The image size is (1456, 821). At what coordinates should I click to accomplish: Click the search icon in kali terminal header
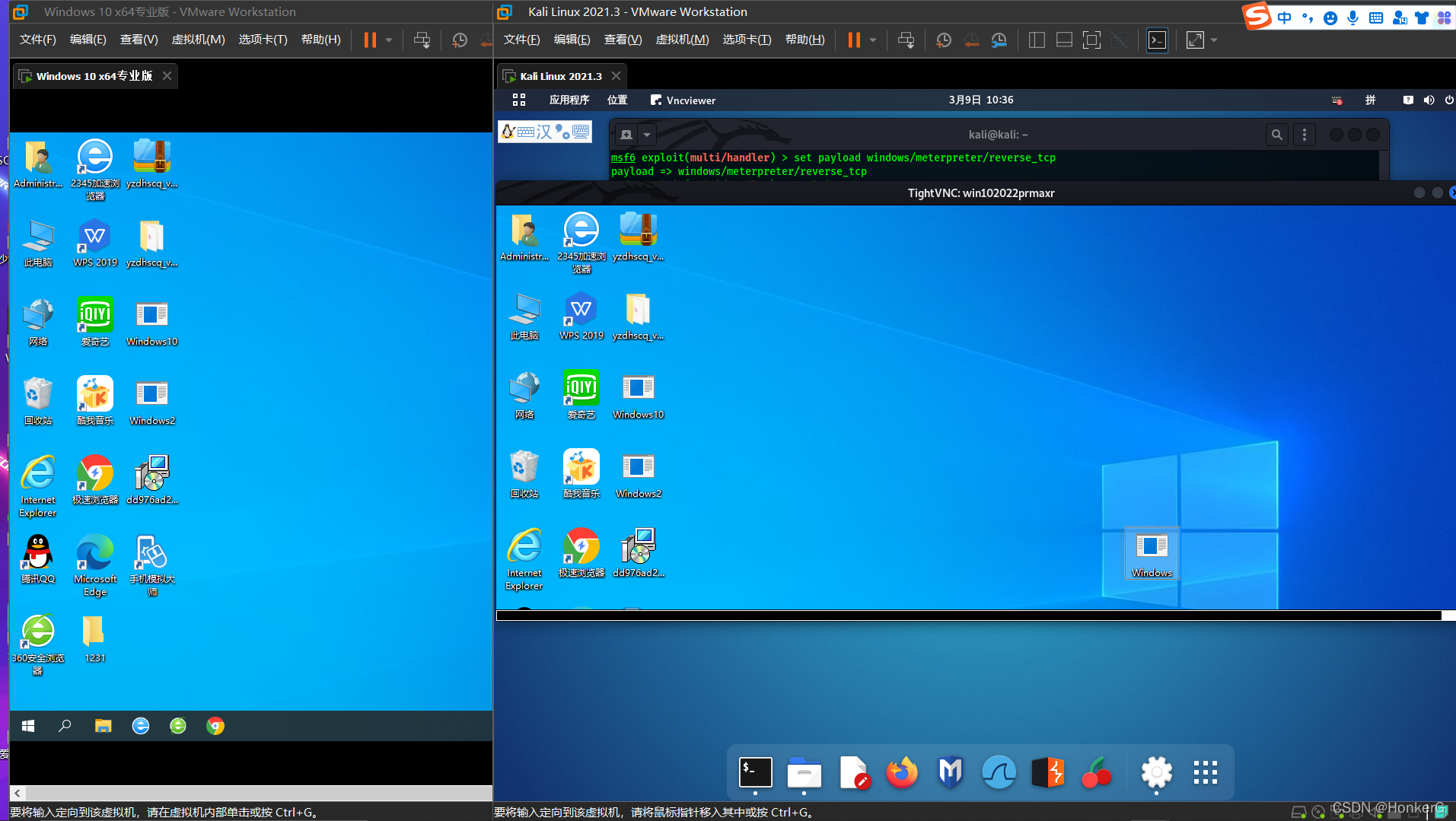pos(1277,135)
